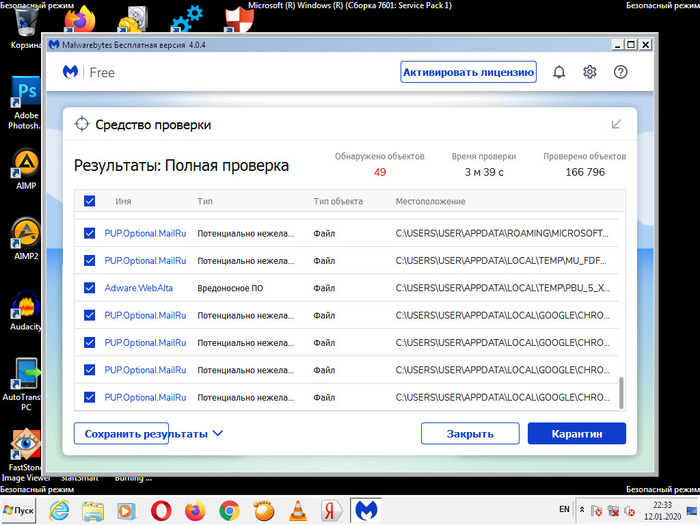Show hidden tray icons arrow
Image resolution: width=700 pixels, height=525 pixels.
point(582,509)
